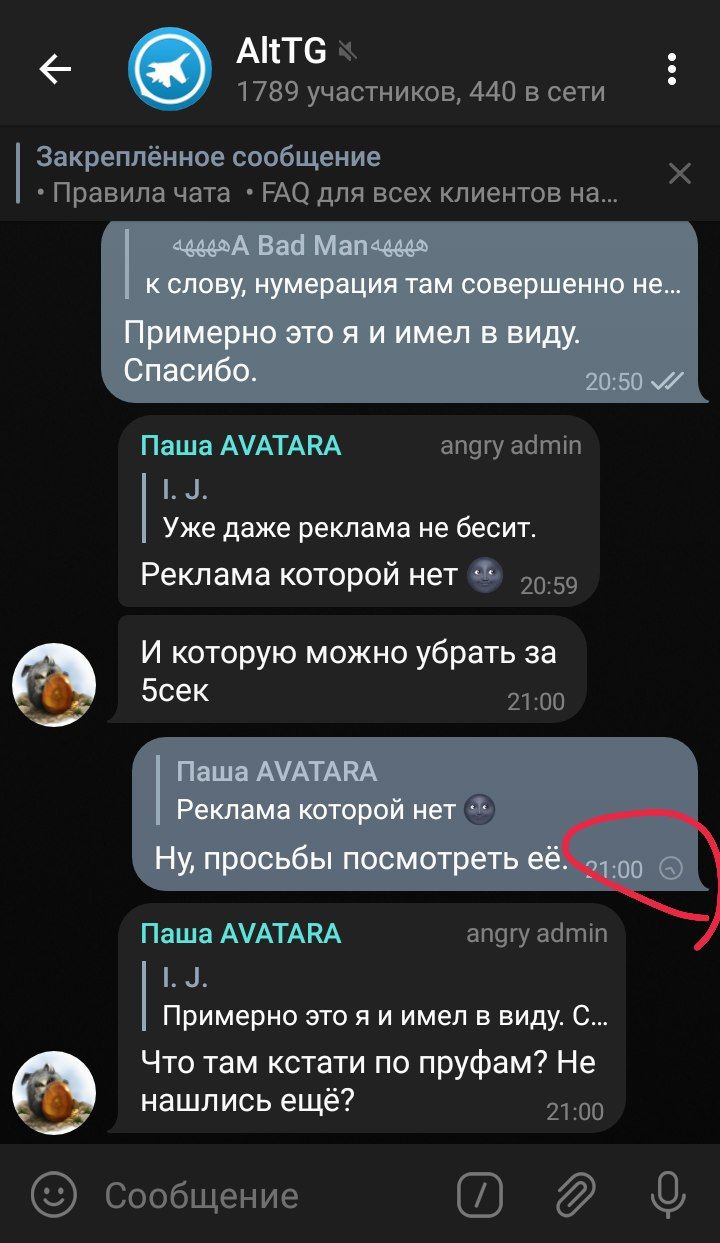This screenshot has height=1243, width=720.
Task: Tap the back arrow in header
Action: [55, 69]
